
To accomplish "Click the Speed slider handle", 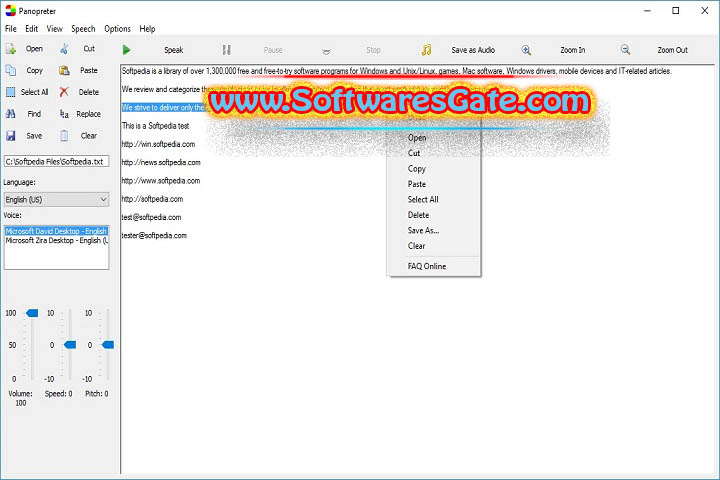I will click(70, 344).
